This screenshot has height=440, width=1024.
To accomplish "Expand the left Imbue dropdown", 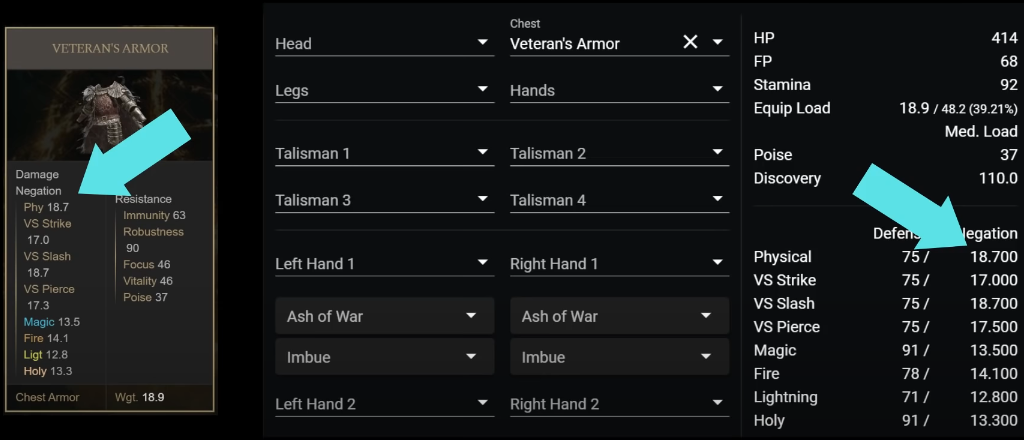I will (384, 357).
